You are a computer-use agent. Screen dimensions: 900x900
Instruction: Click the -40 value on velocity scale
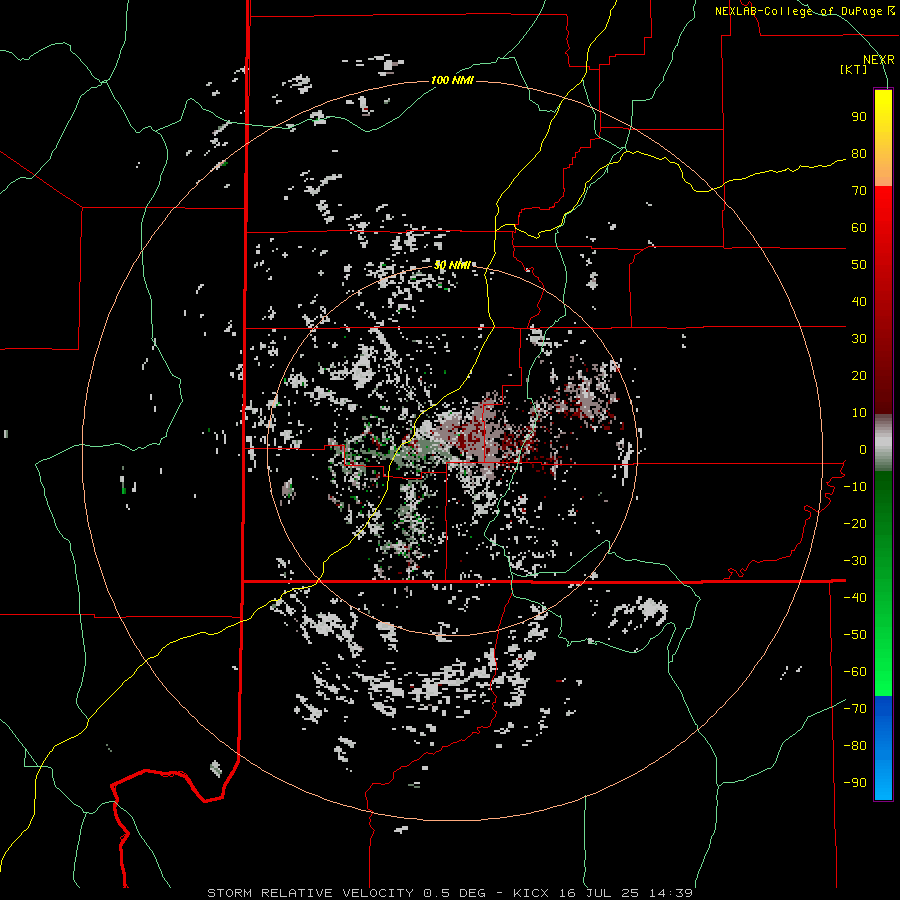[x=855, y=598]
